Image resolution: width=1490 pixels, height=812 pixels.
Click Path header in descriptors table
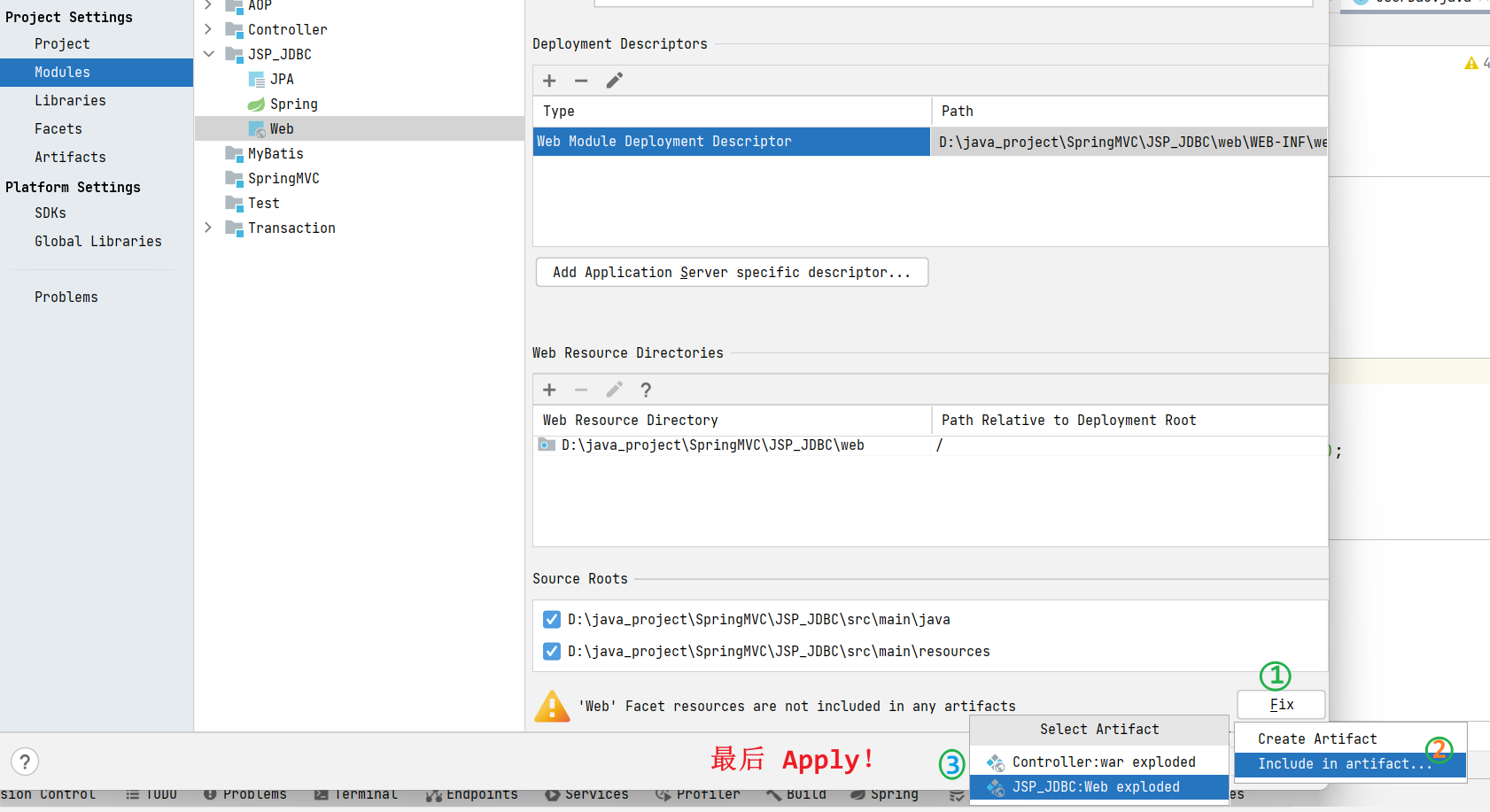1129,112
